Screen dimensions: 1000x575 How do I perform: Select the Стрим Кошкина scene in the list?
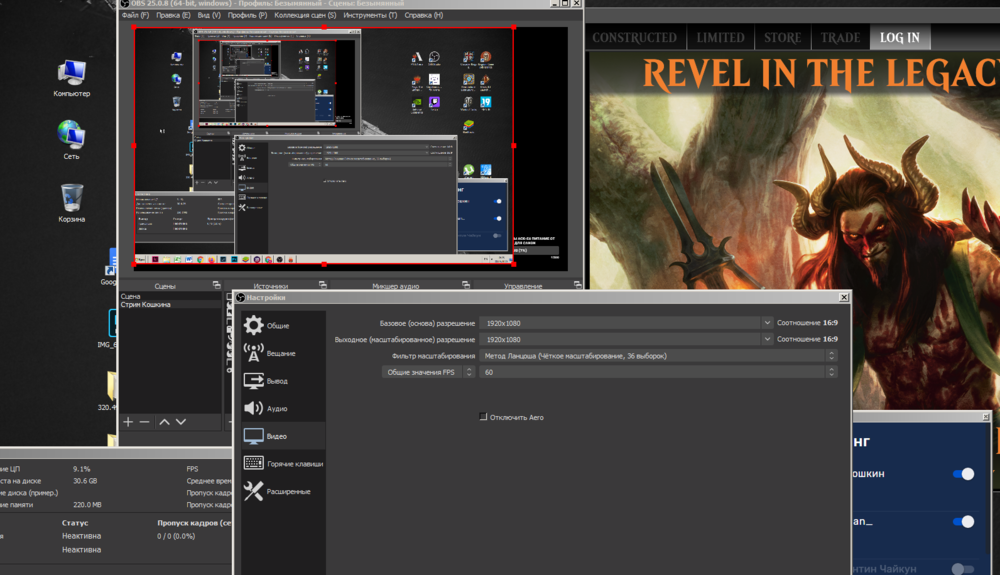point(146,305)
